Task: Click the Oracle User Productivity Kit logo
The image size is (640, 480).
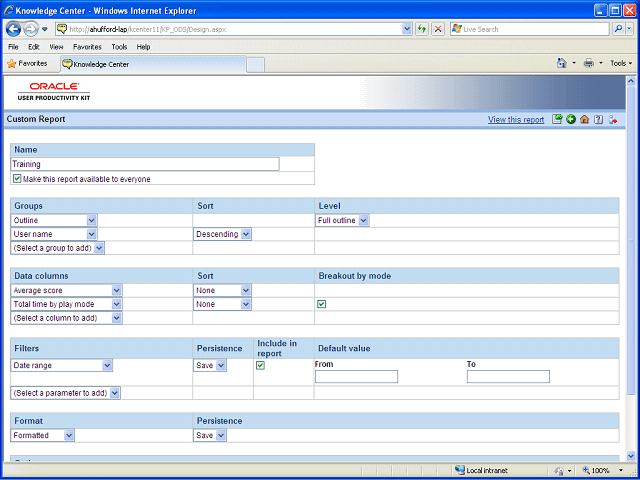Action: (54, 91)
